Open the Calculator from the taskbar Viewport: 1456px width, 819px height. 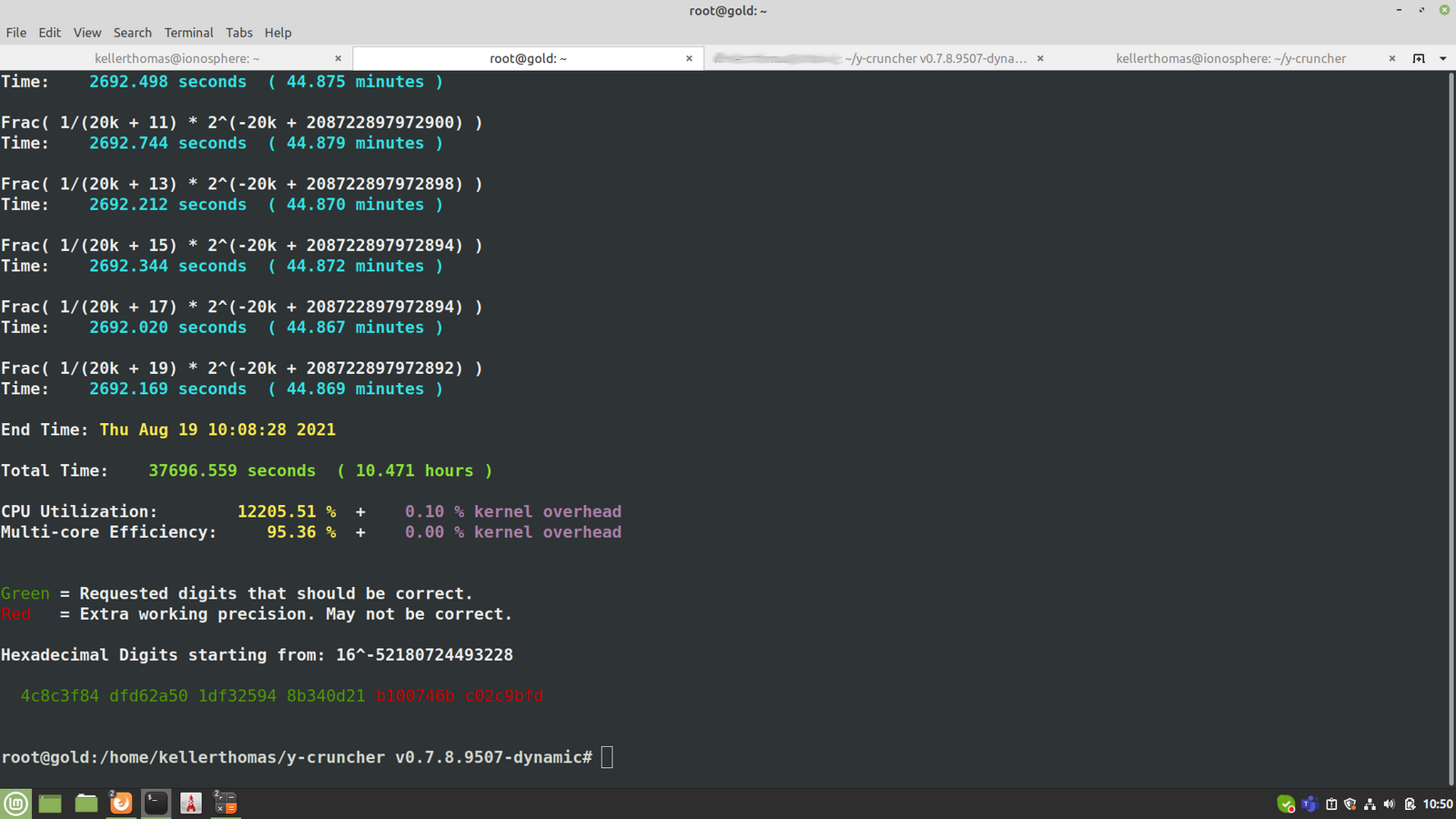pos(226,804)
